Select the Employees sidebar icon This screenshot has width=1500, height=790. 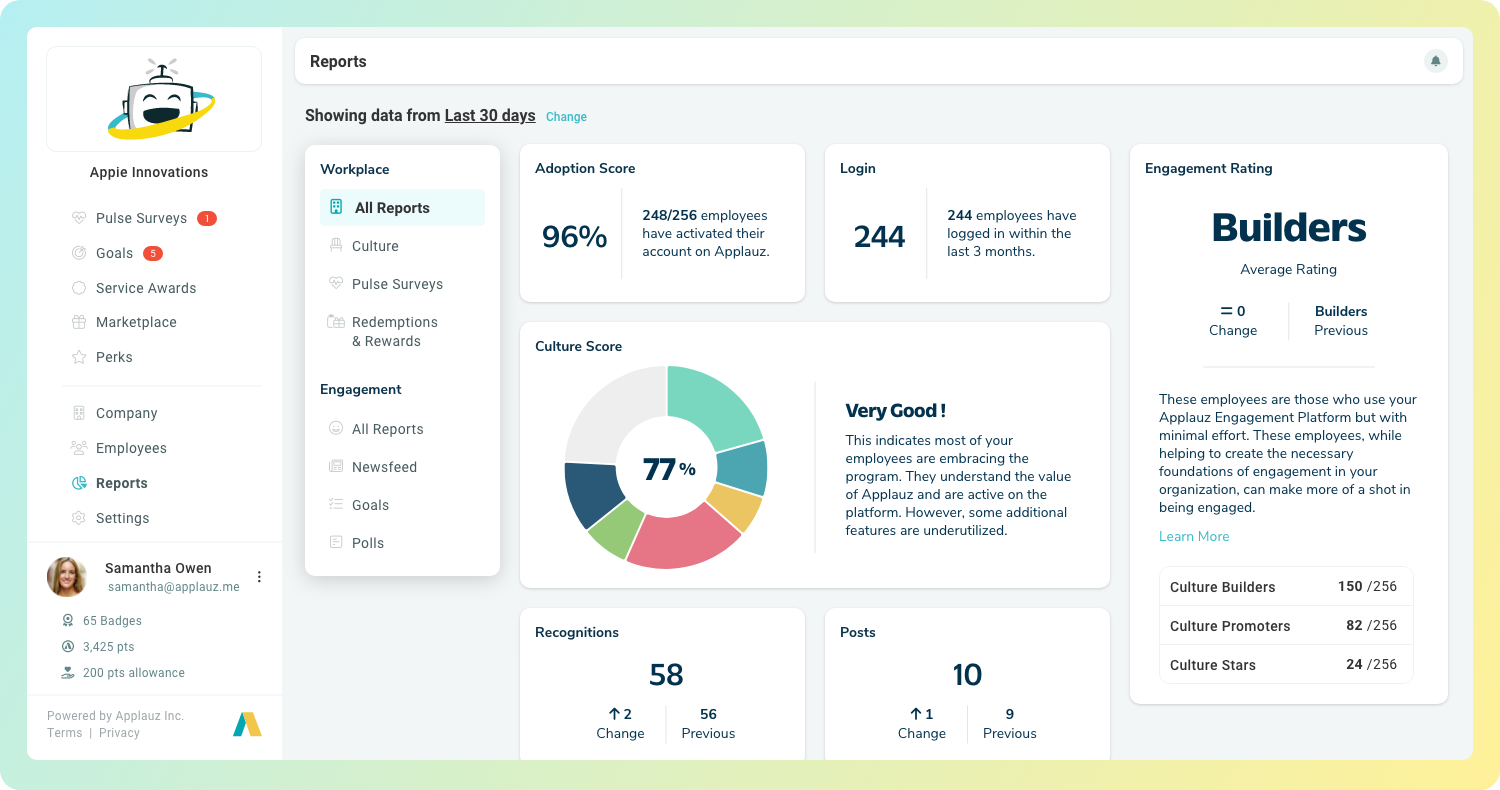coord(79,448)
